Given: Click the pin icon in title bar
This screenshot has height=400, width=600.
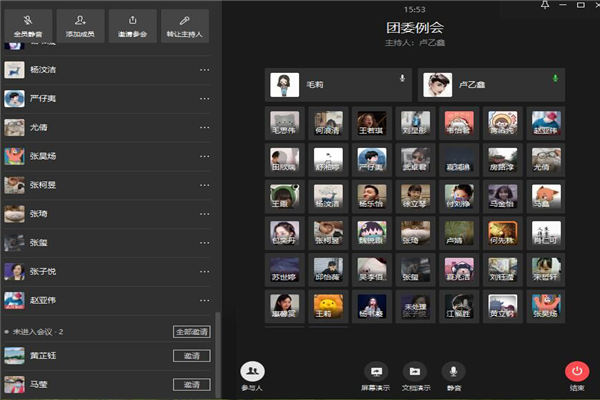Looking at the screenshot, I should coord(544,6).
